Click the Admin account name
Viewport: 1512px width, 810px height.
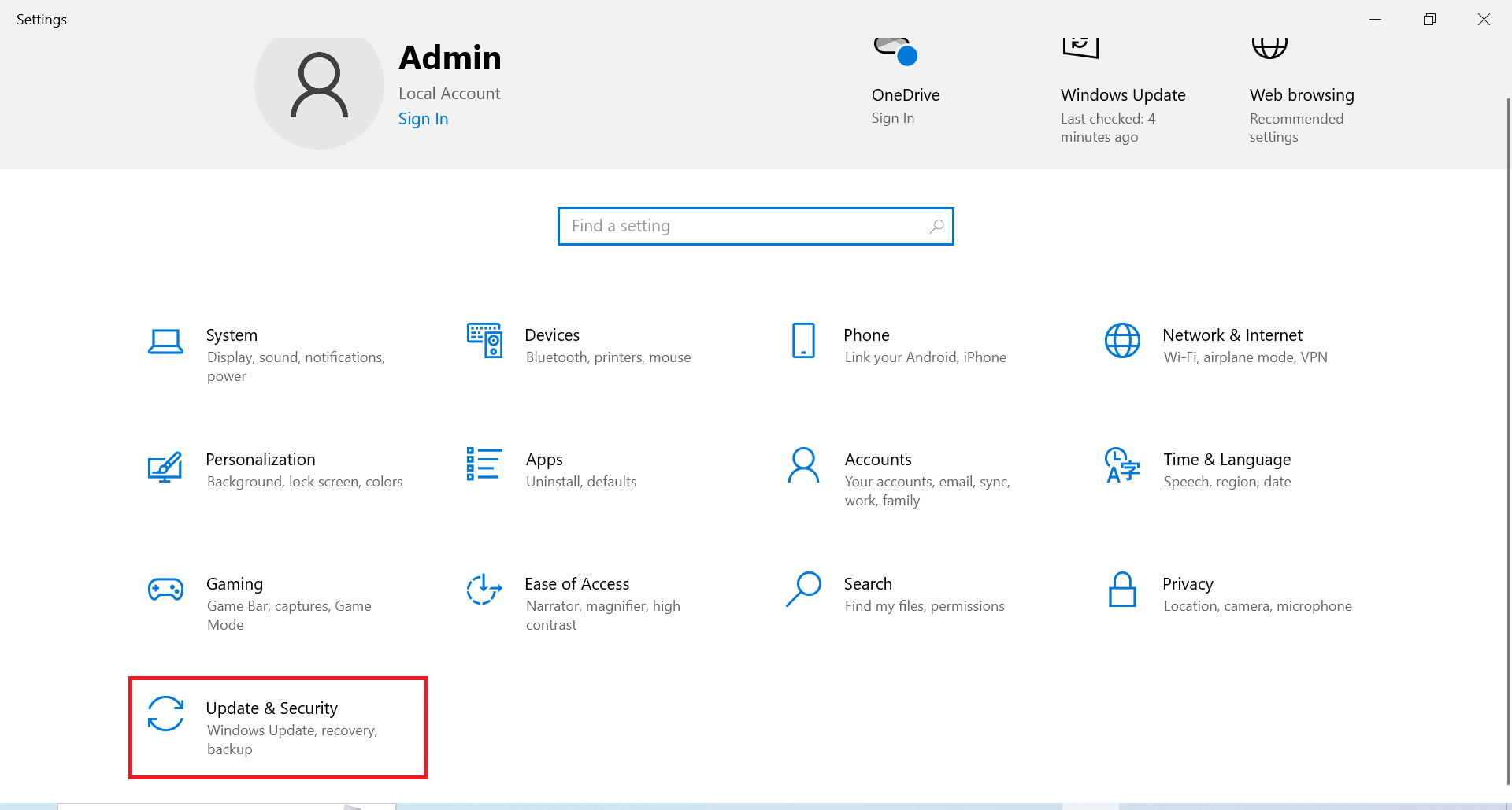[x=450, y=58]
